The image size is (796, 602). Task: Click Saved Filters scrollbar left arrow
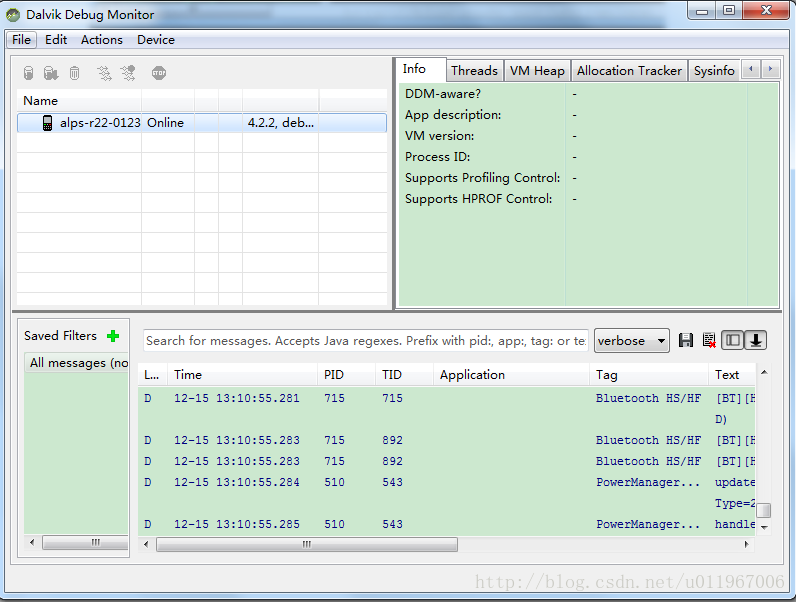point(32,543)
